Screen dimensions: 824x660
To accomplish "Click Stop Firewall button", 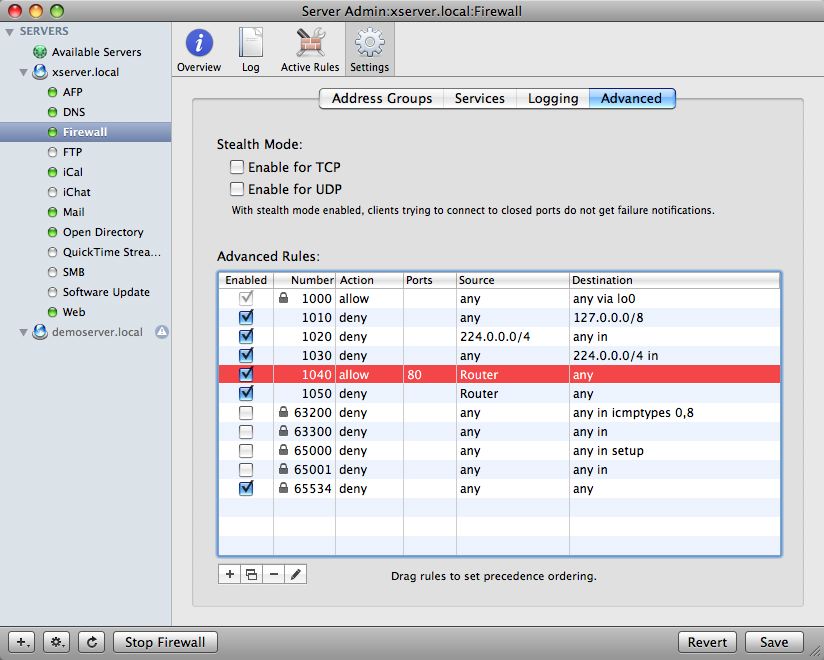I will coord(165,642).
